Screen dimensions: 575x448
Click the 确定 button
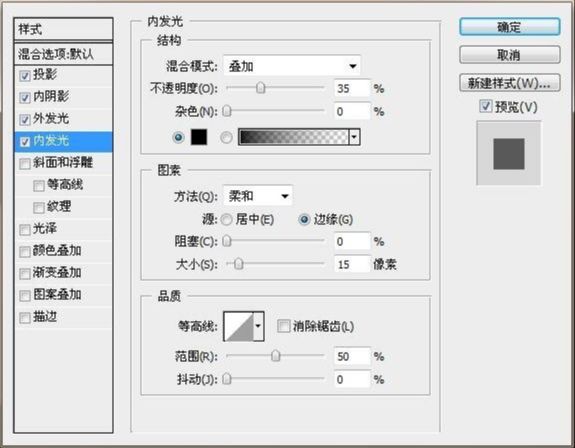pyautogui.click(x=510, y=27)
